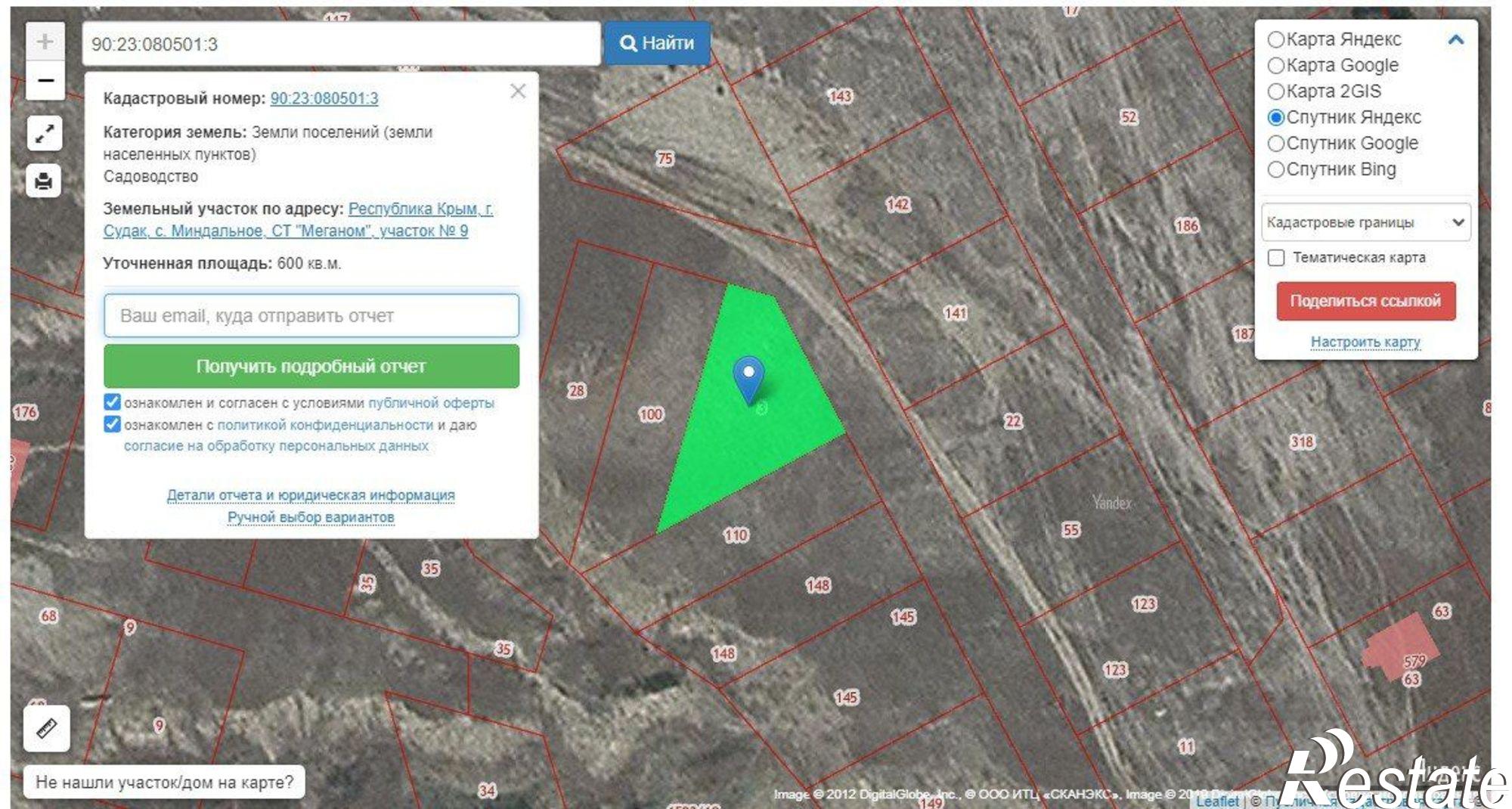The image size is (1512, 809).
Task: Uncheck the публичной оферты agreement checkbox
Action: point(112,402)
